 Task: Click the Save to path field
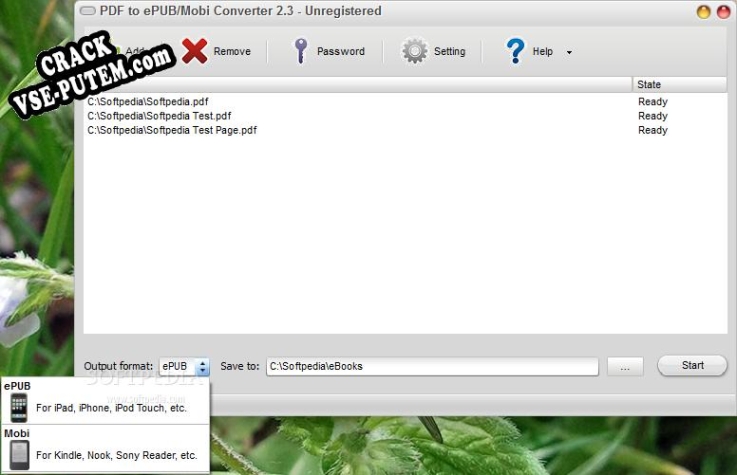click(x=432, y=366)
